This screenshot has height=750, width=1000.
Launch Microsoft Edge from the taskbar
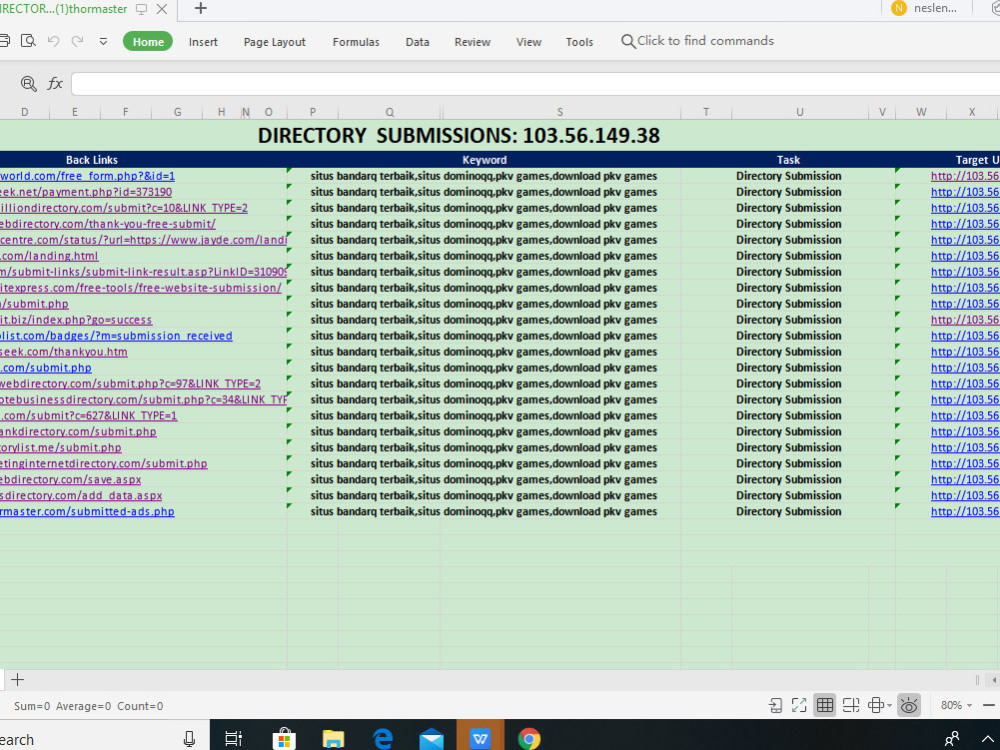[382, 739]
